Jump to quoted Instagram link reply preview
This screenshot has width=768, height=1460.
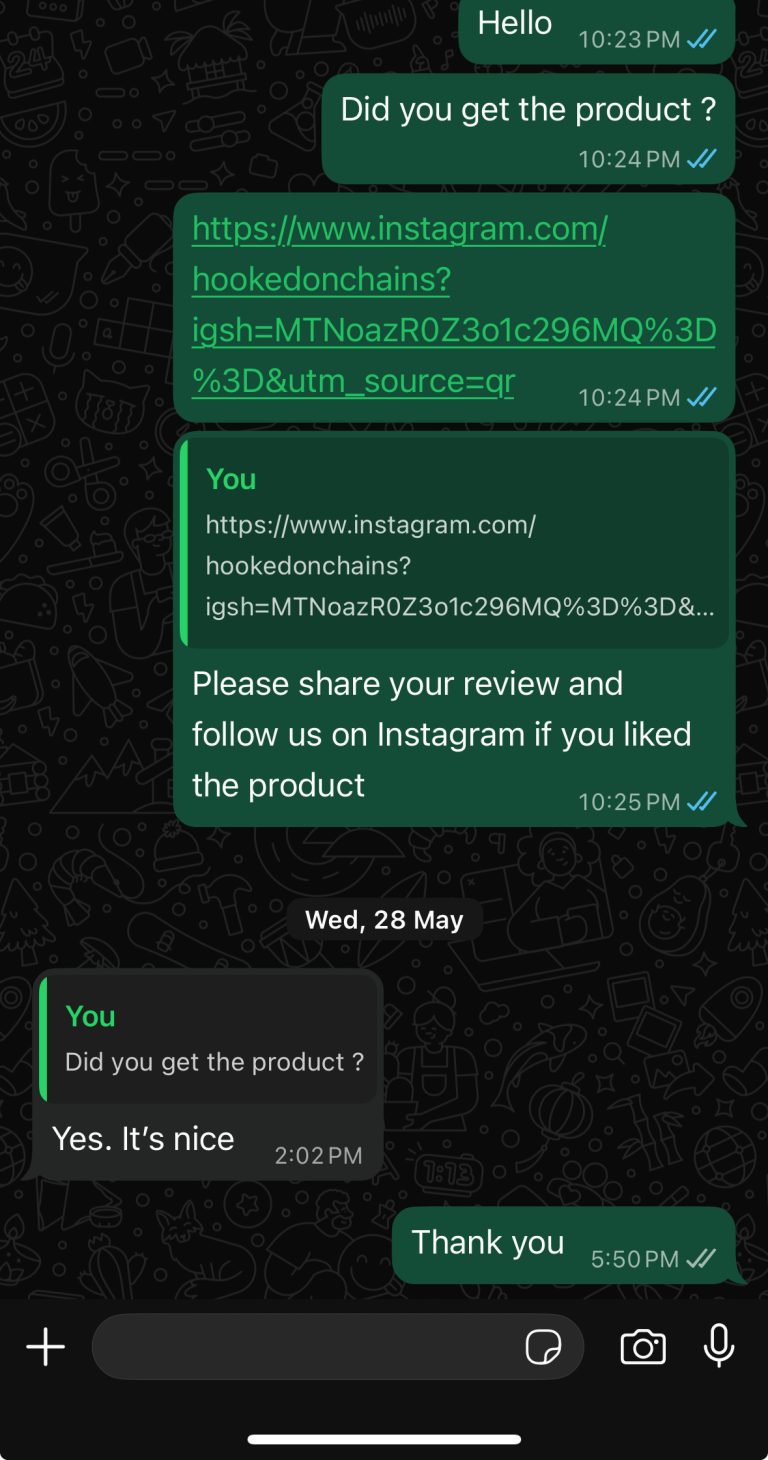[x=454, y=543]
